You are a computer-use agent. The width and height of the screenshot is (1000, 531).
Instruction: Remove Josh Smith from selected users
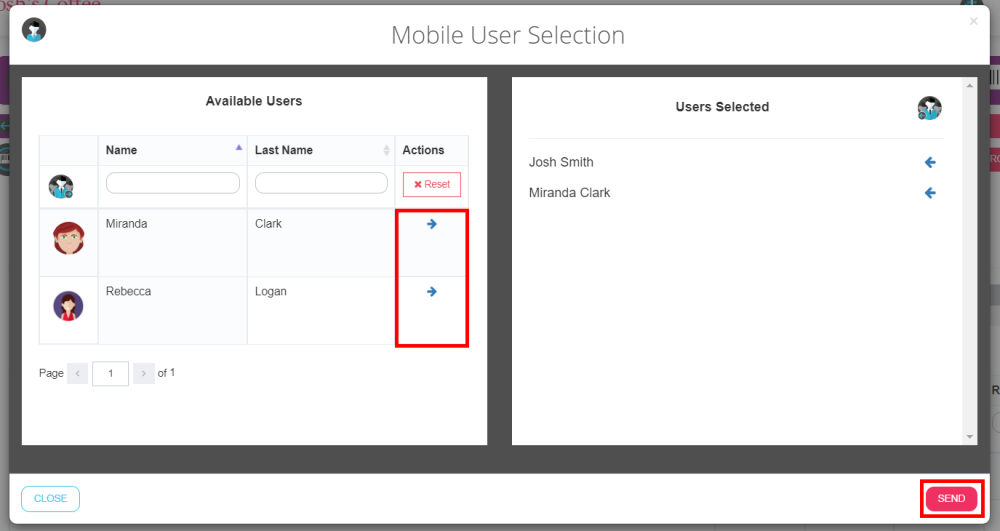point(930,162)
